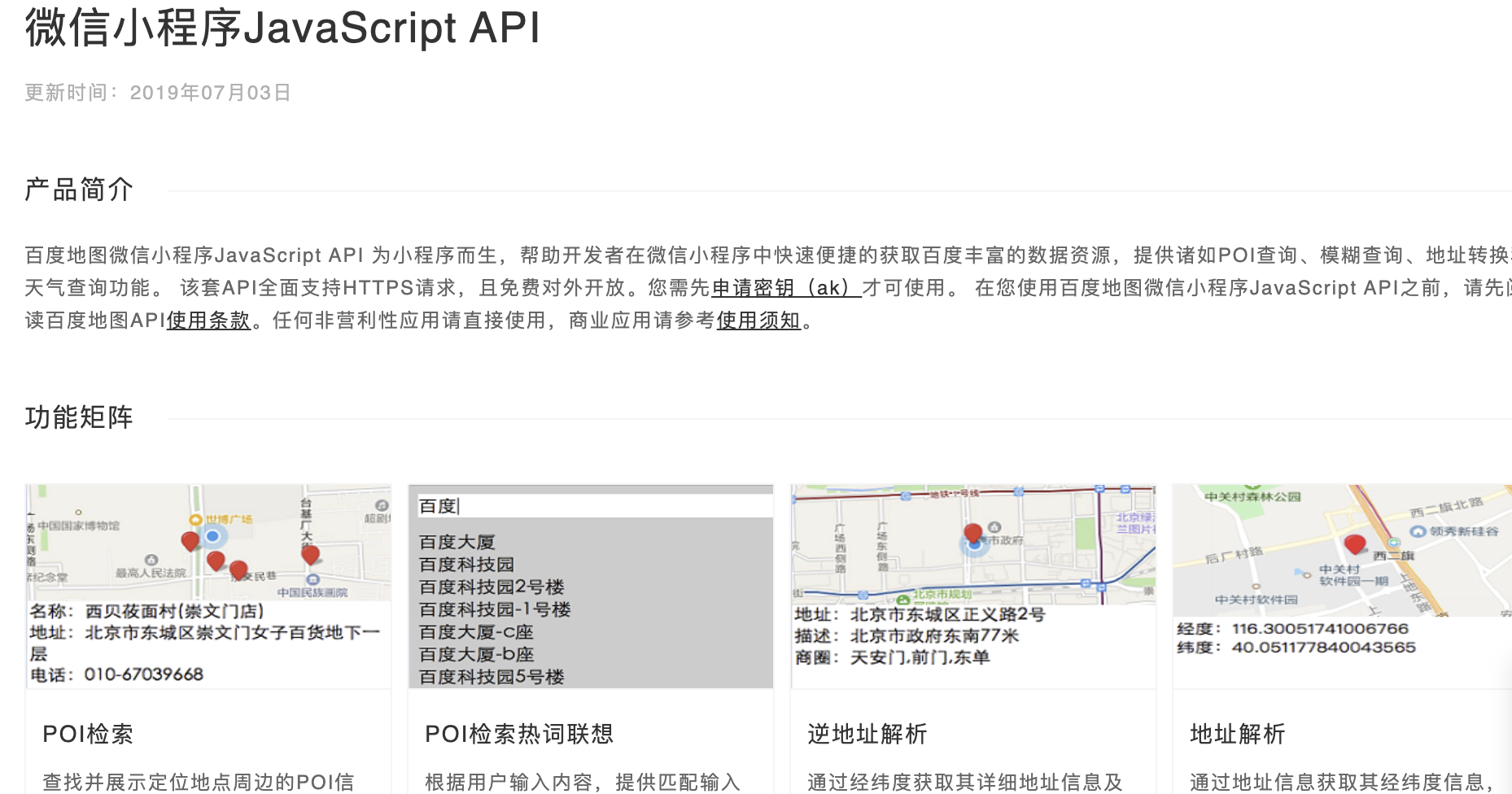Click the 电话：010-67039668 line in POI thumbnail
This screenshot has height=794, width=1512.
[x=116, y=674]
